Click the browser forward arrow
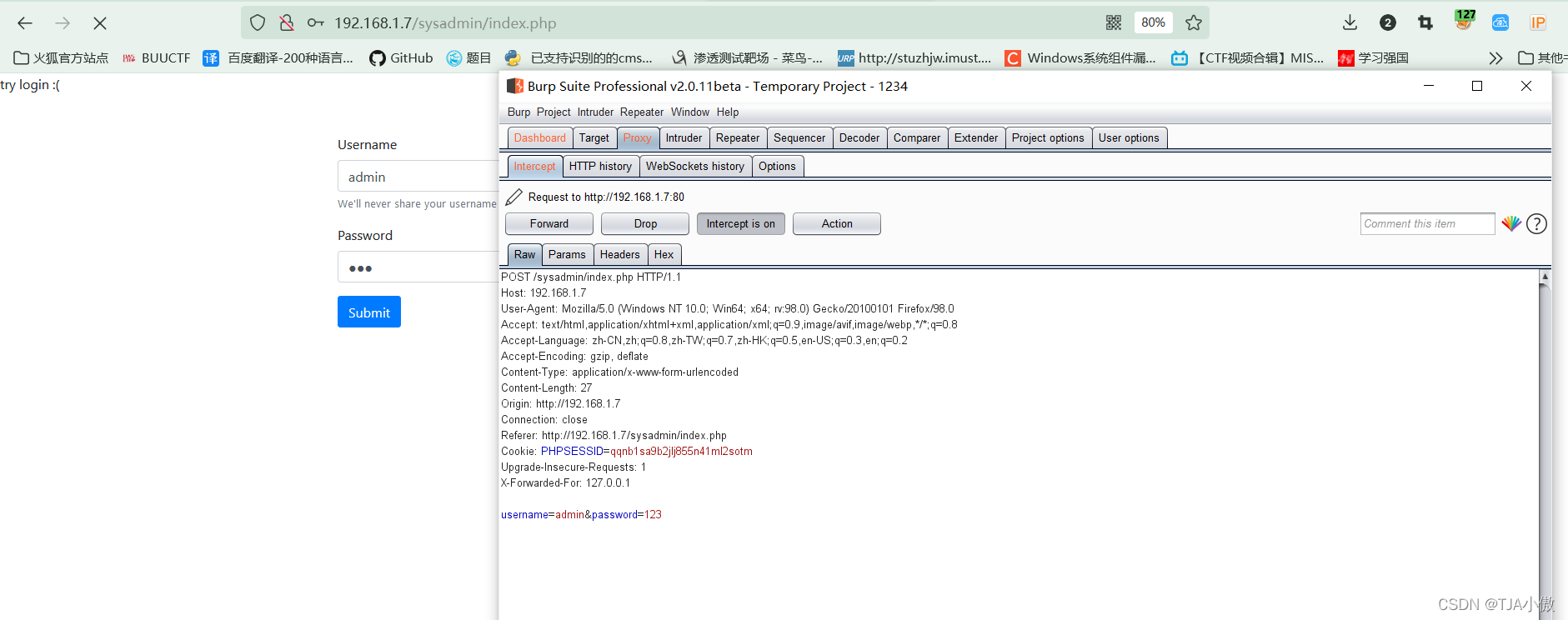 click(x=63, y=23)
